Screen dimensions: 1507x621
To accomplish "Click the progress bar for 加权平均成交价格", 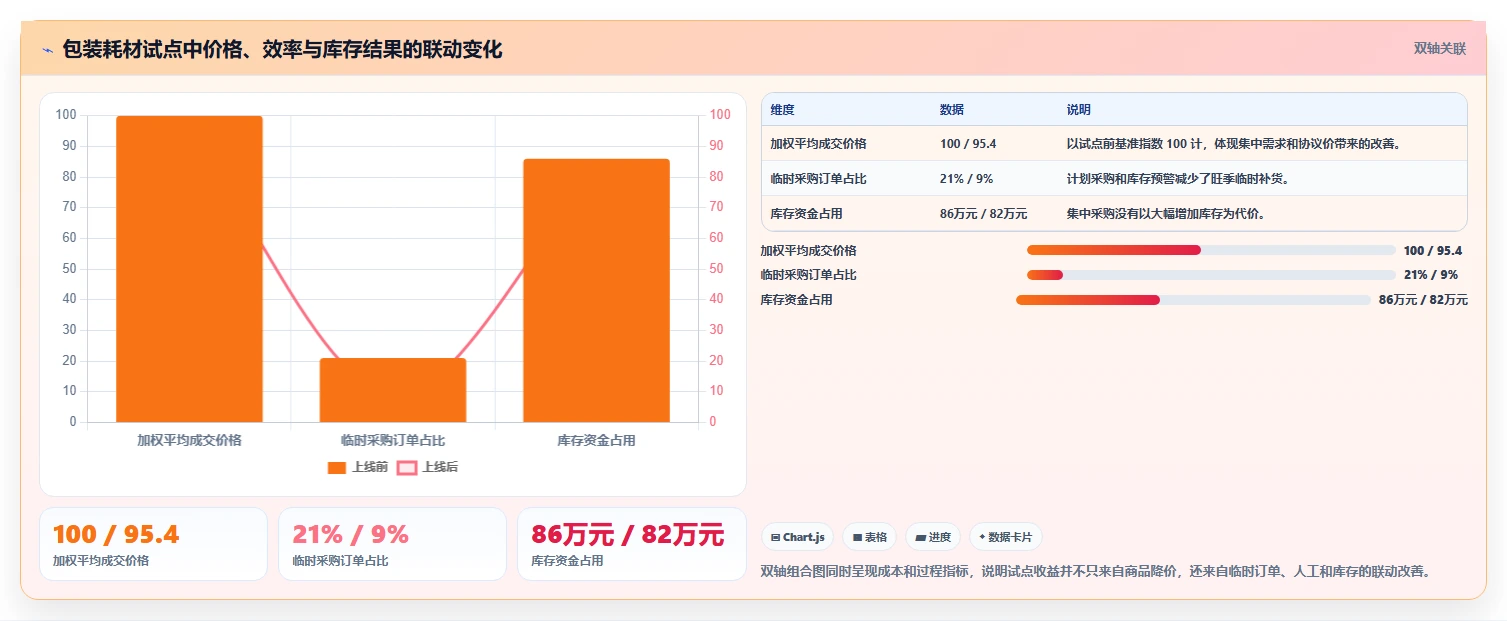I will coord(1211,250).
